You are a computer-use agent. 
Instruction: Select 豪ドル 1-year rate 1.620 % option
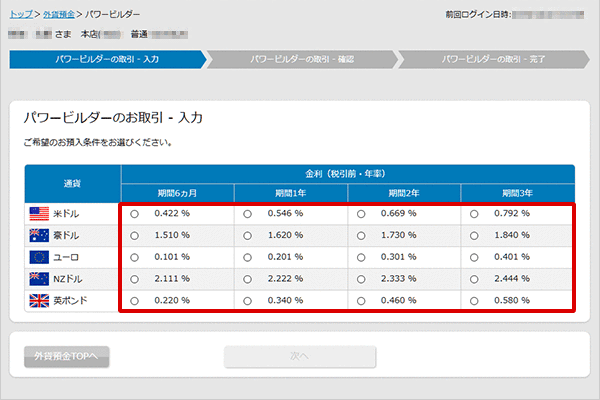tap(248, 235)
